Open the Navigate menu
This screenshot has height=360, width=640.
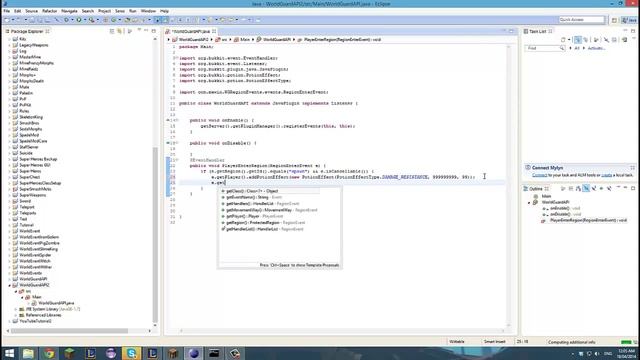click(69, 11)
